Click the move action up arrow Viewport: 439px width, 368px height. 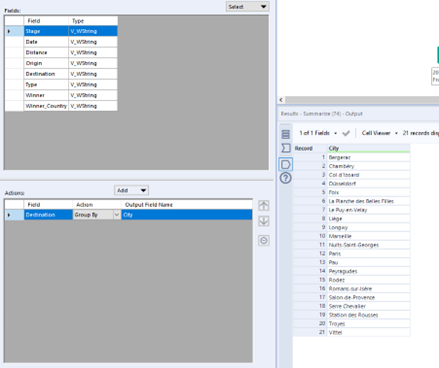[264, 206]
